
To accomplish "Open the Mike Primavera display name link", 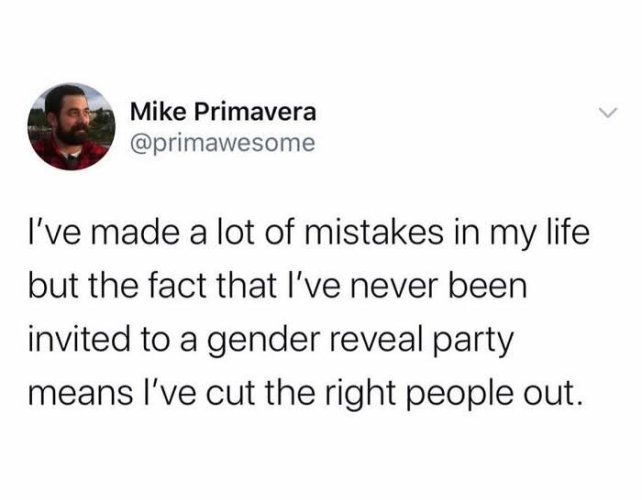I will pyautogui.click(x=223, y=112).
